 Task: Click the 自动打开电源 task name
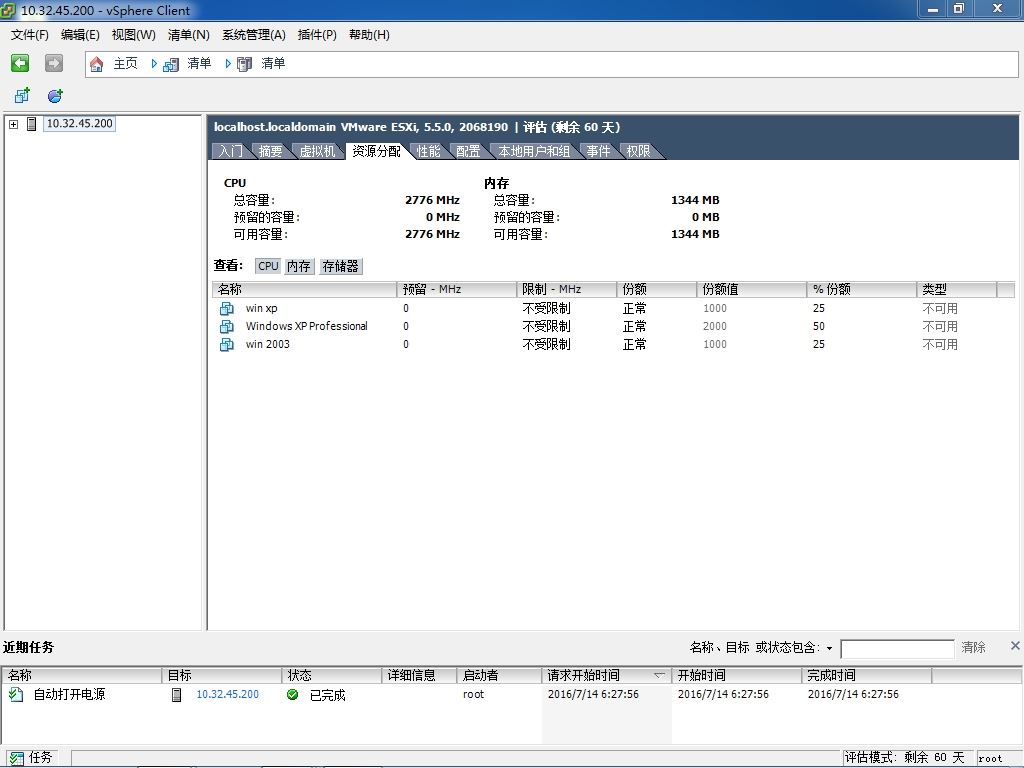point(69,694)
